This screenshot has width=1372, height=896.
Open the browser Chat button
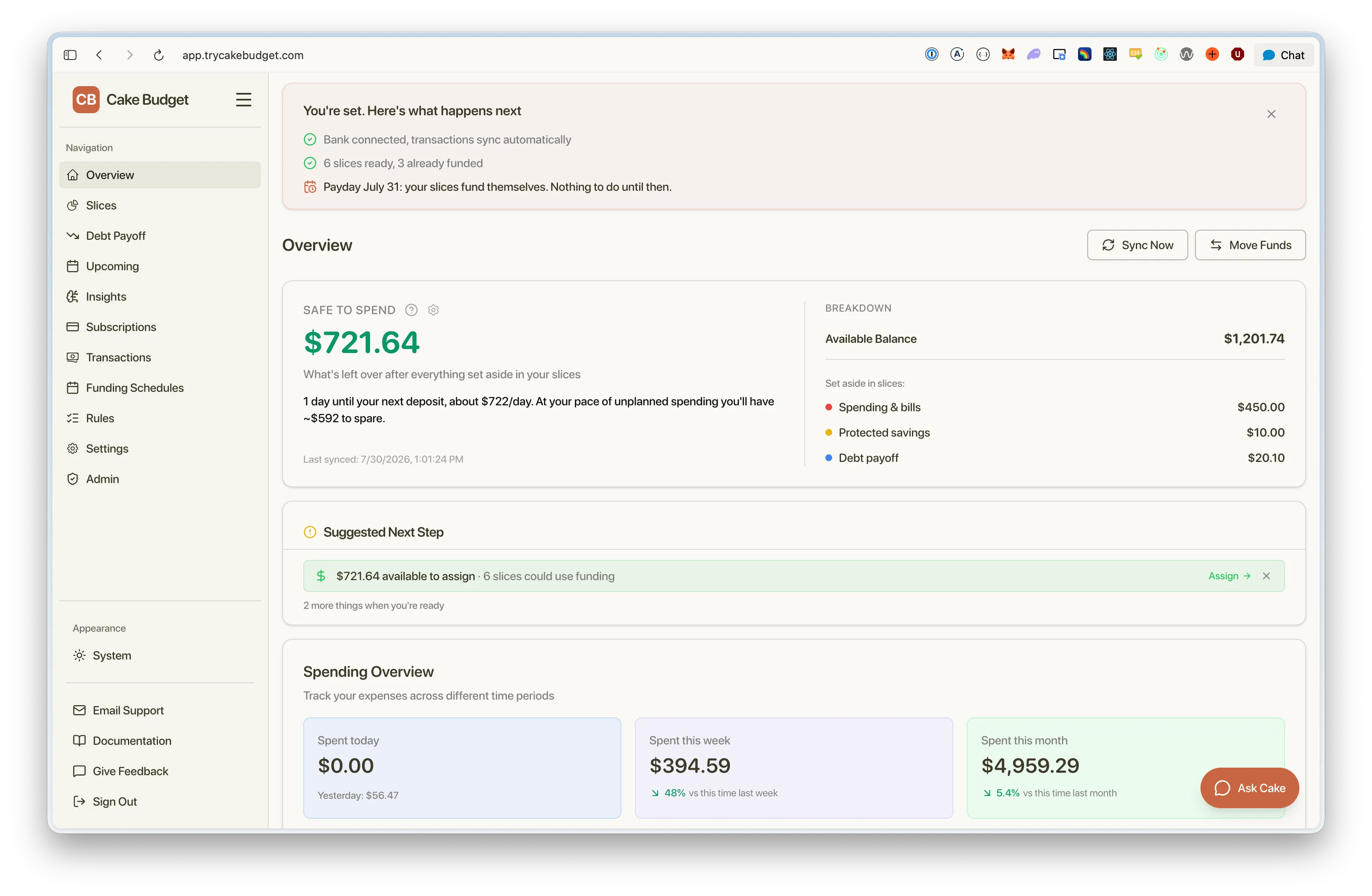1283,55
